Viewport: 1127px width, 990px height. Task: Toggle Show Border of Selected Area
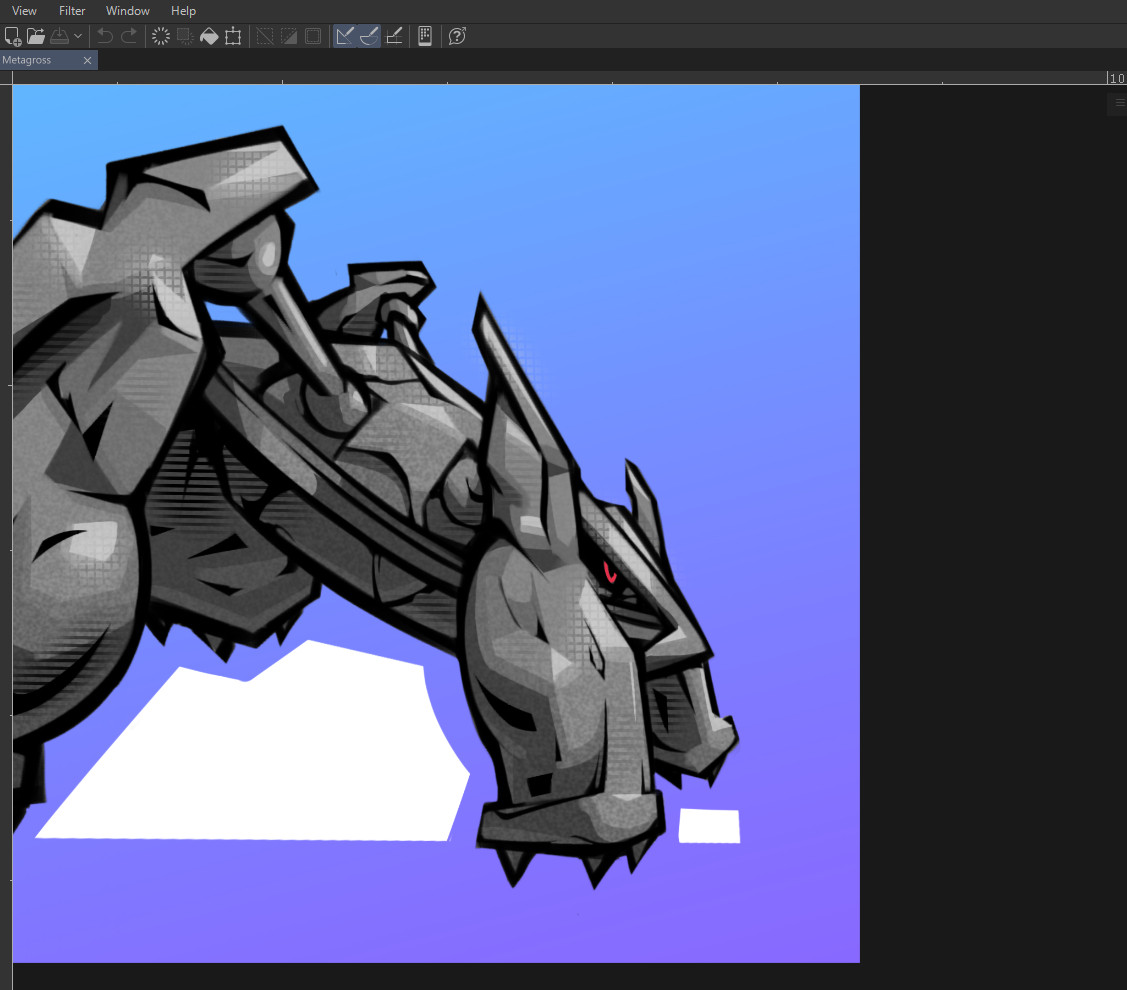(x=313, y=36)
